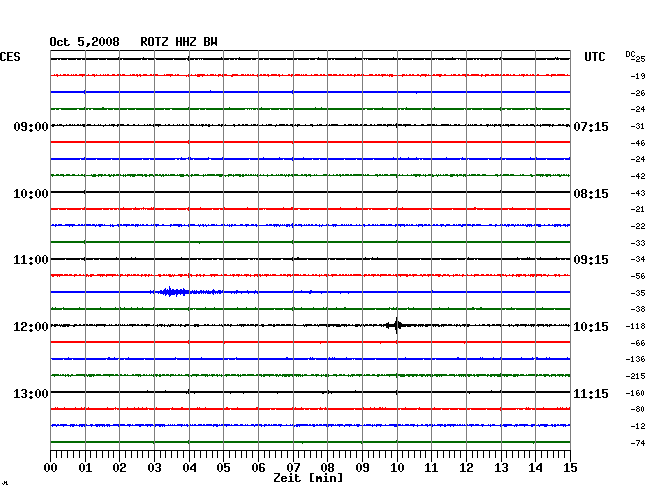The image size is (650, 494).
Task: Click the DC value -215
Action: click(x=635, y=376)
